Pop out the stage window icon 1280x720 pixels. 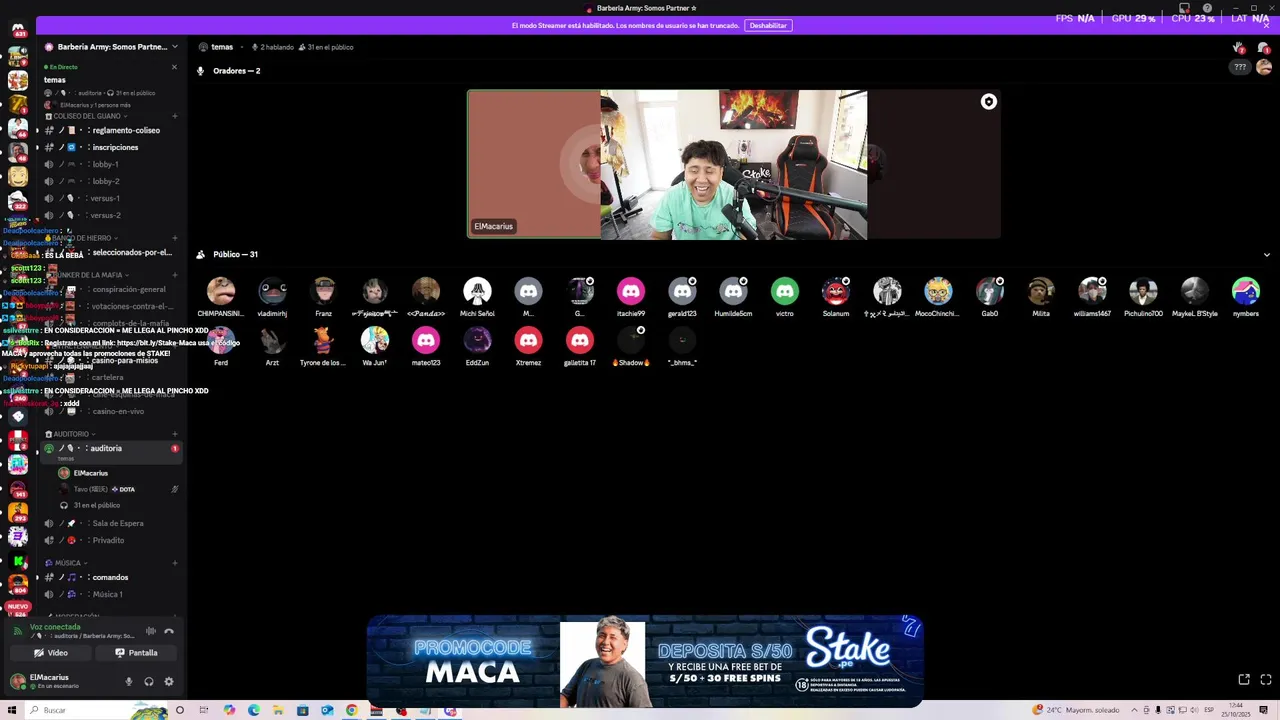tap(1244, 679)
